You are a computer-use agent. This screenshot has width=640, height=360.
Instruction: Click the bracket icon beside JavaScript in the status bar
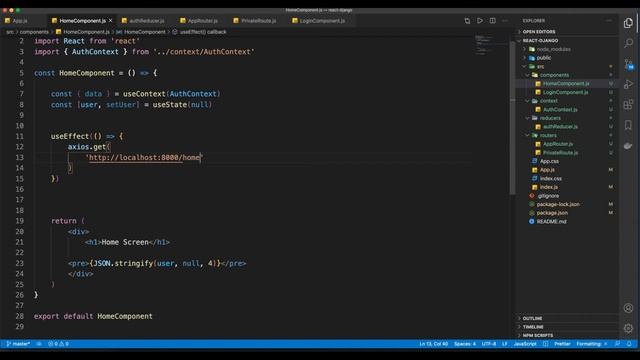pyautogui.click(x=545, y=344)
